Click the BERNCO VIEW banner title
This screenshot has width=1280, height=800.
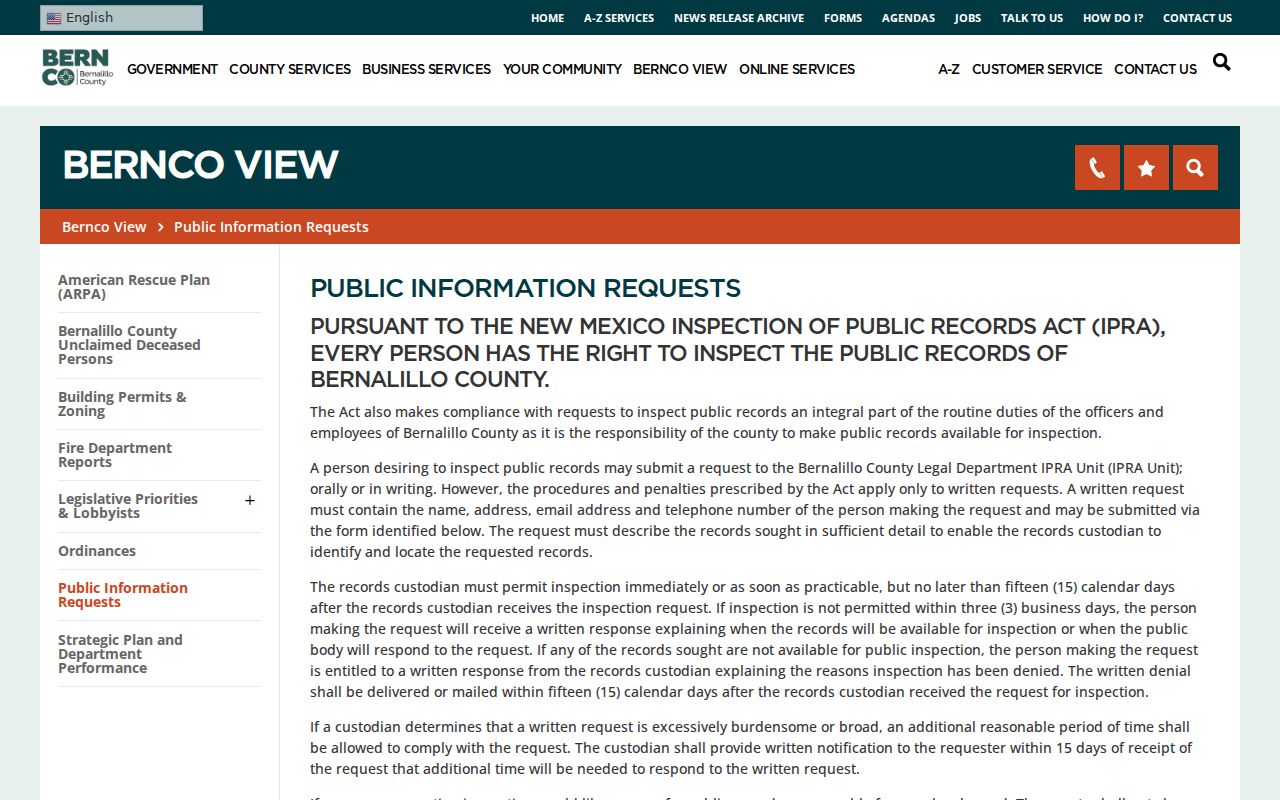pyautogui.click(x=200, y=166)
